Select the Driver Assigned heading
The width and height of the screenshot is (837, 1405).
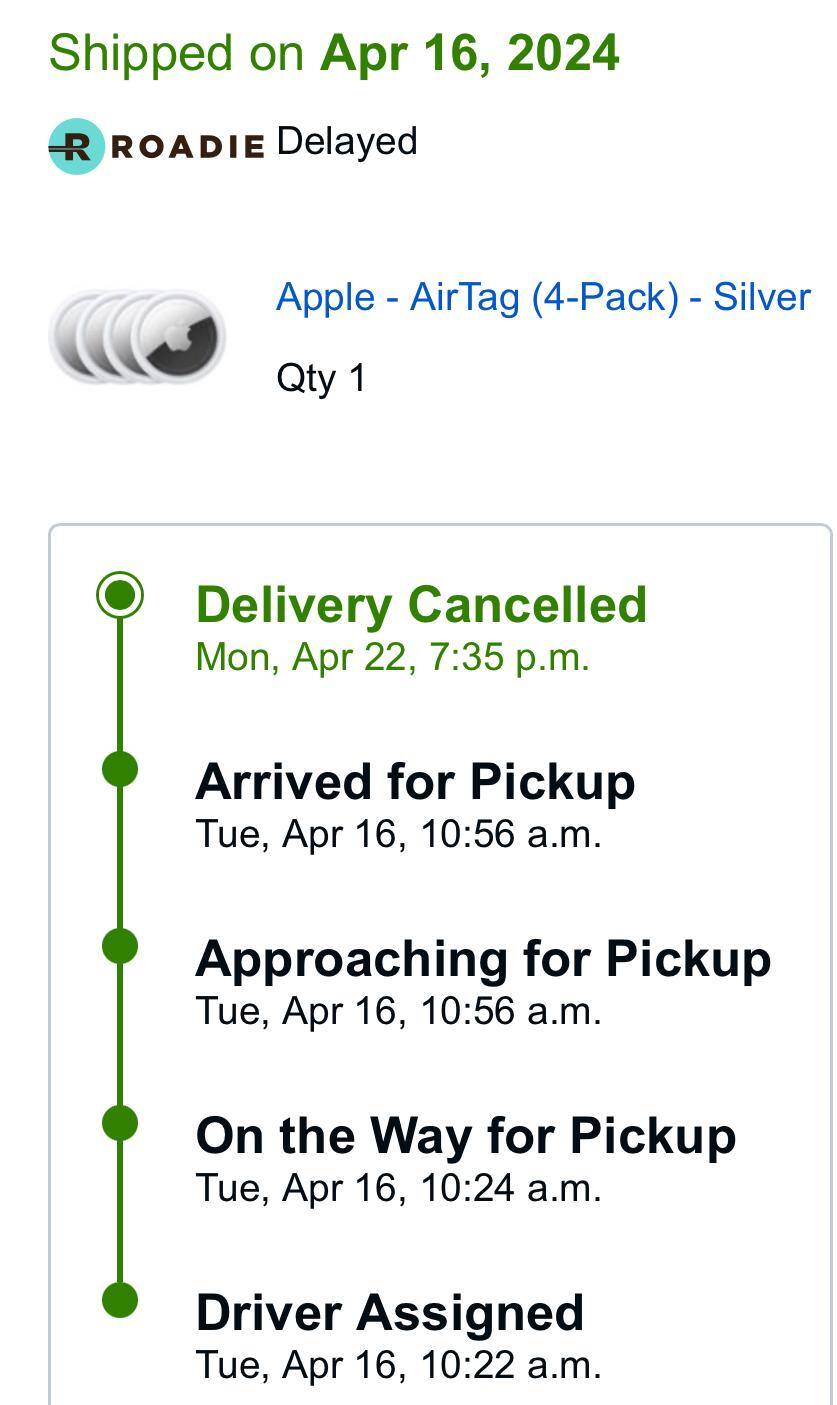point(390,1312)
